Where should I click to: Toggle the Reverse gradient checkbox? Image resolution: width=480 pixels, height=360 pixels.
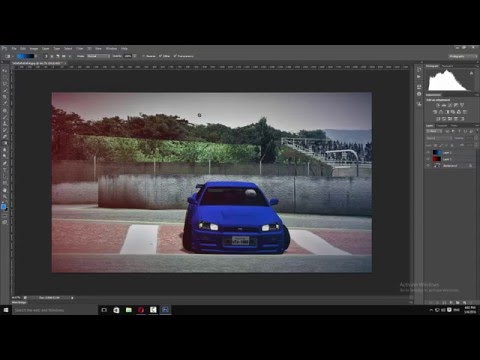click(x=144, y=56)
